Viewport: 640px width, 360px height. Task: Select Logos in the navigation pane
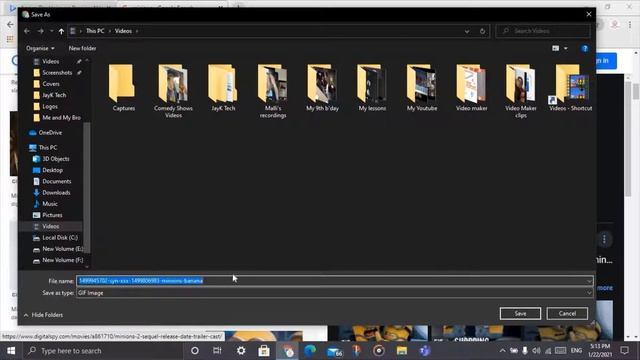tap(50, 107)
